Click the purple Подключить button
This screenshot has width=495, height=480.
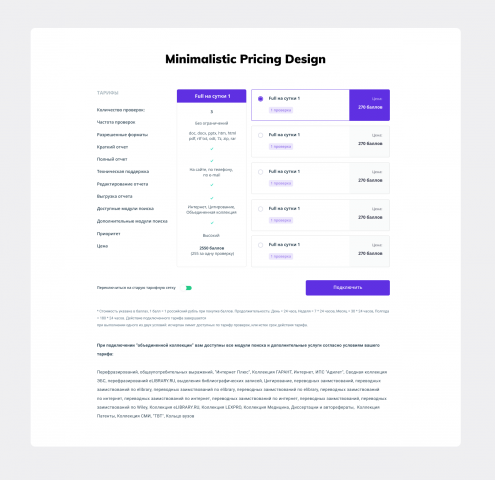pyautogui.click(x=348, y=288)
